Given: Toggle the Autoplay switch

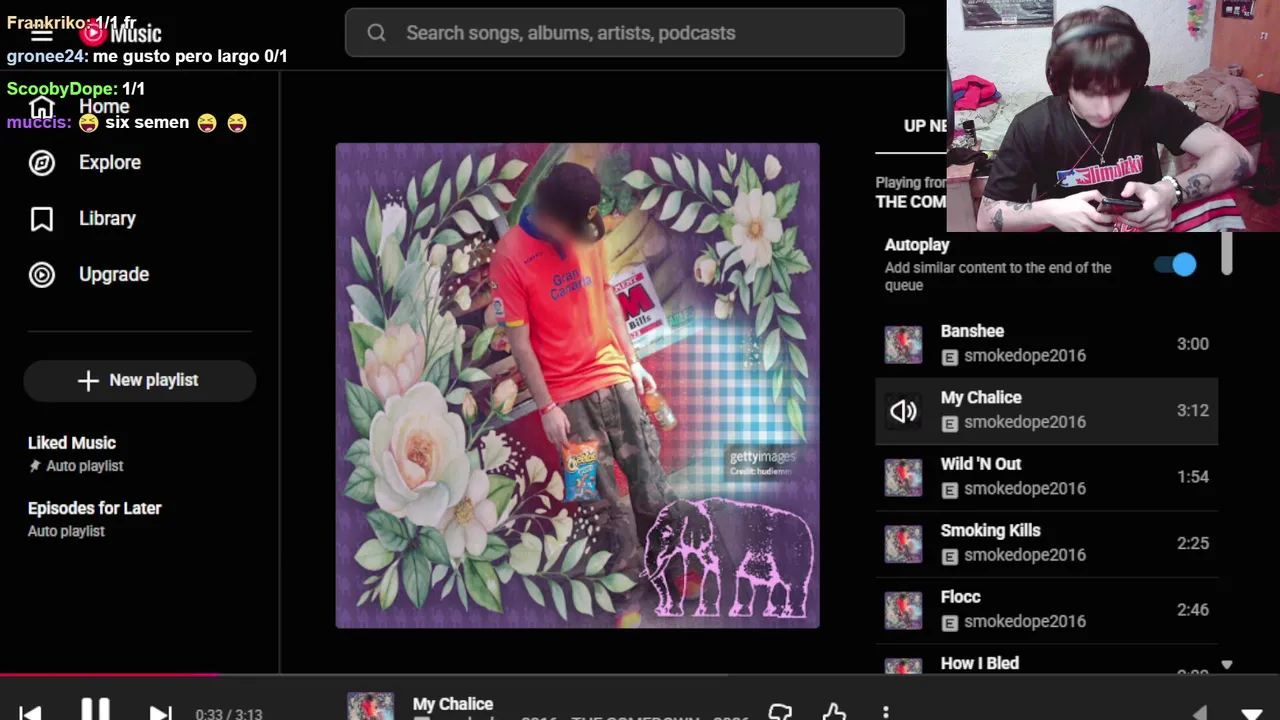Looking at the screenshot, I should click(x=1175, y=265).
